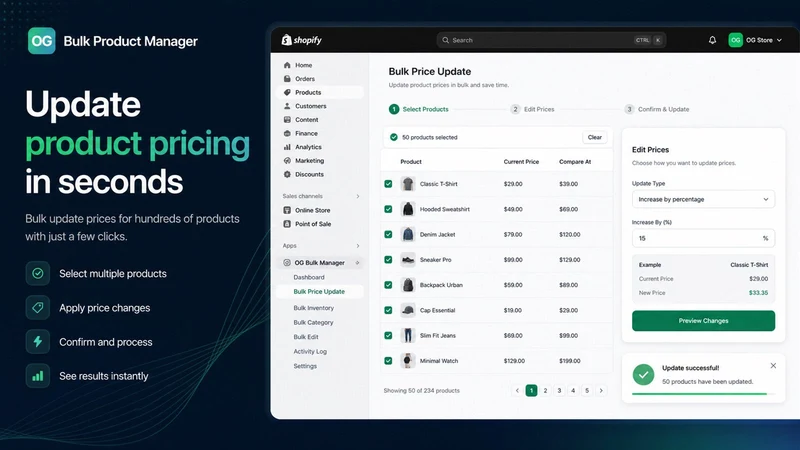Viewport: 800px width, 450px height.
Task: Uncheck the Cap Essential checkbox
Action: tap(388, 310)
